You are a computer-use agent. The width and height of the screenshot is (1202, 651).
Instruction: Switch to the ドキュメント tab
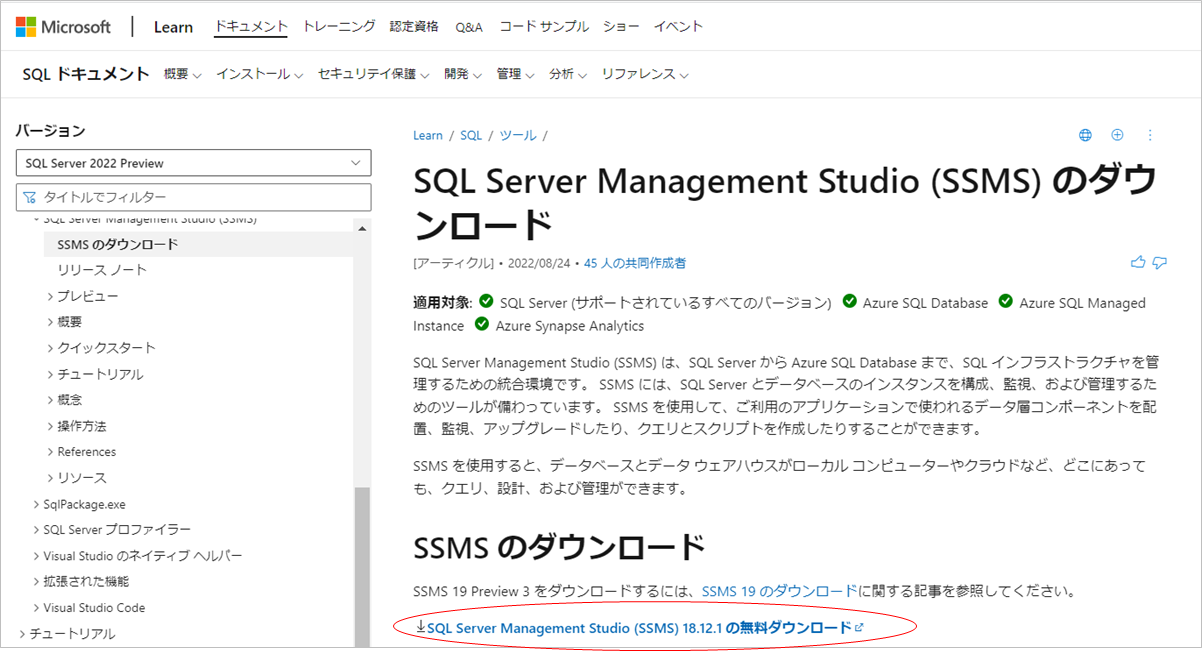pyautogui.click(x=251, y=26)
